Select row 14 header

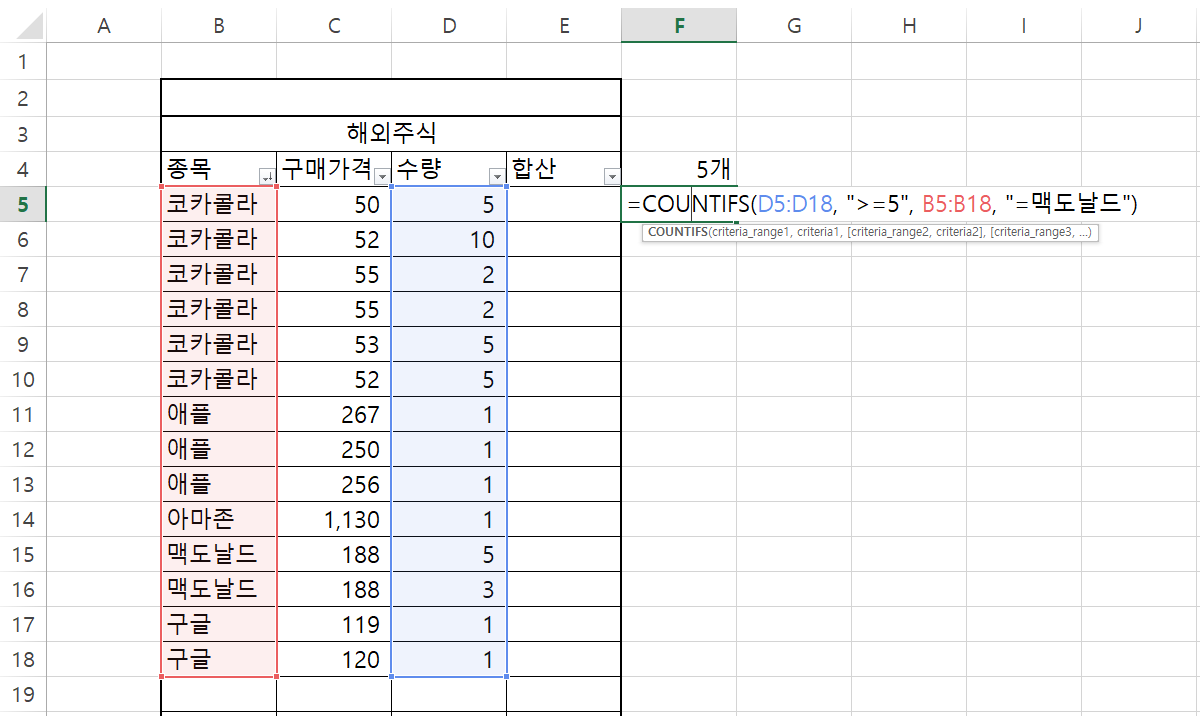click(23, 519)
